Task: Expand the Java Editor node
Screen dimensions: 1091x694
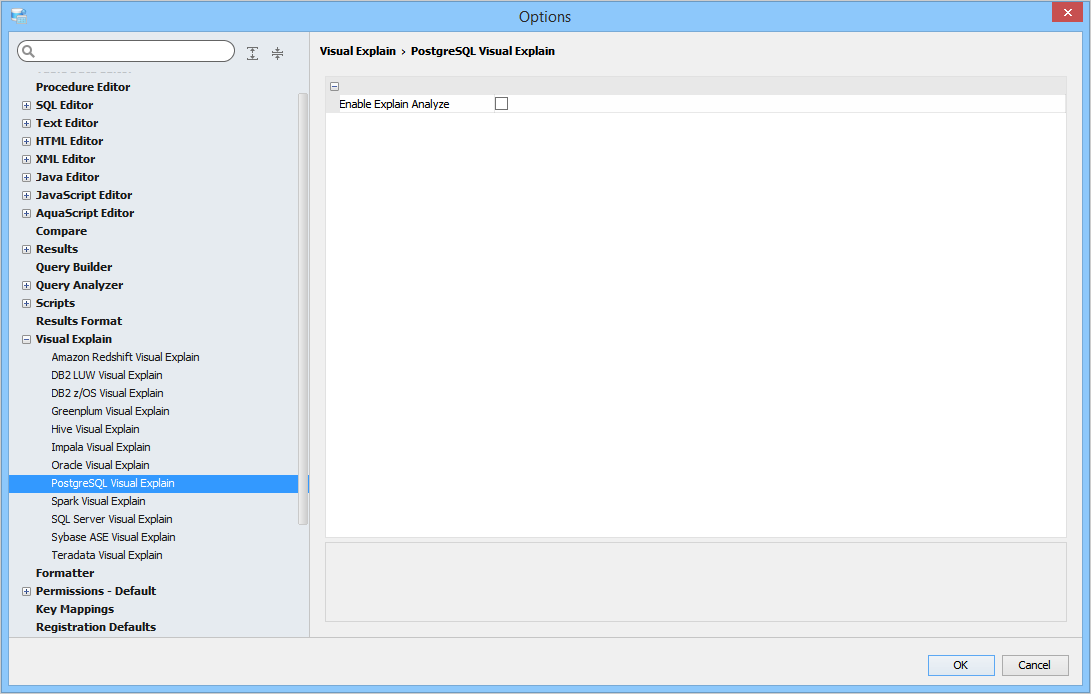Action: point(26,178)
